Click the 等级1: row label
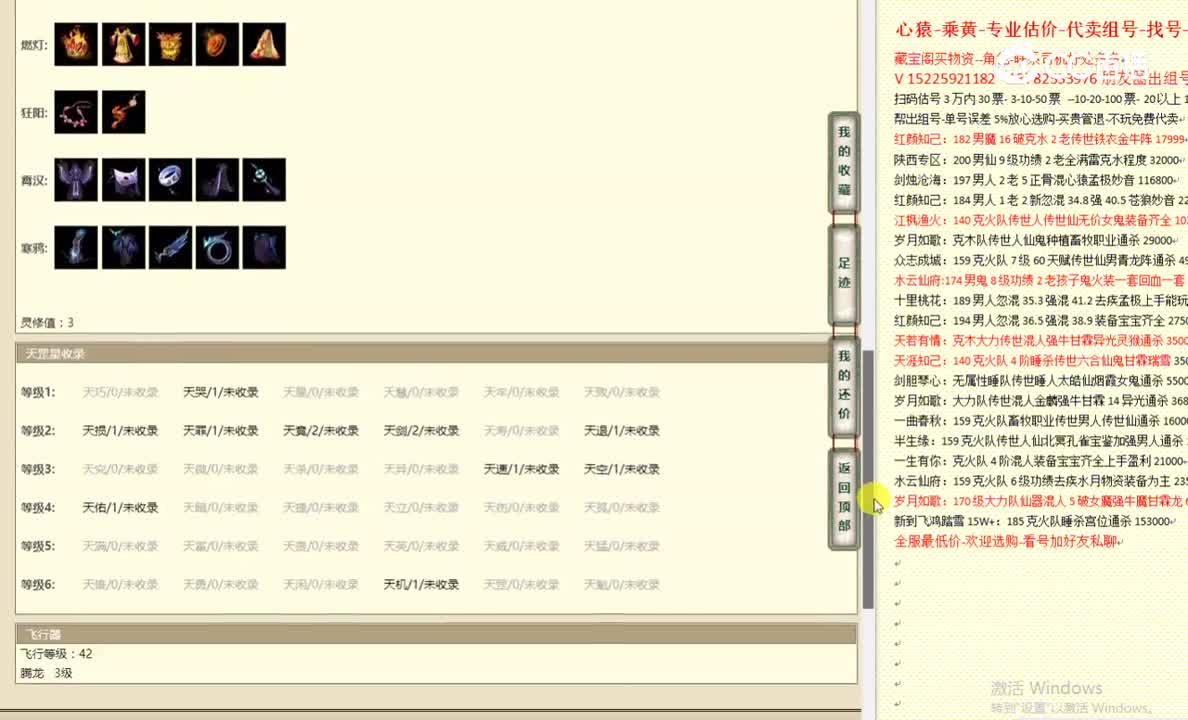Screen dimensions: 1188x720 click(x=38, y=392)
